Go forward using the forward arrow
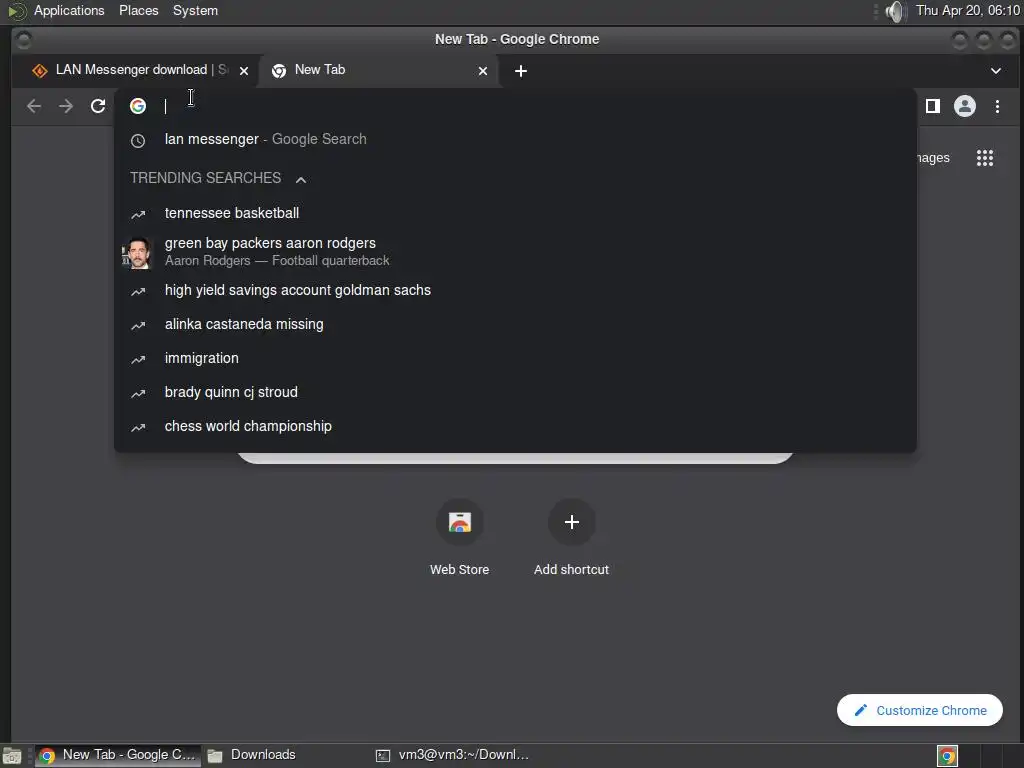This screenshot has height=768, width=1024. click(66, 106)
